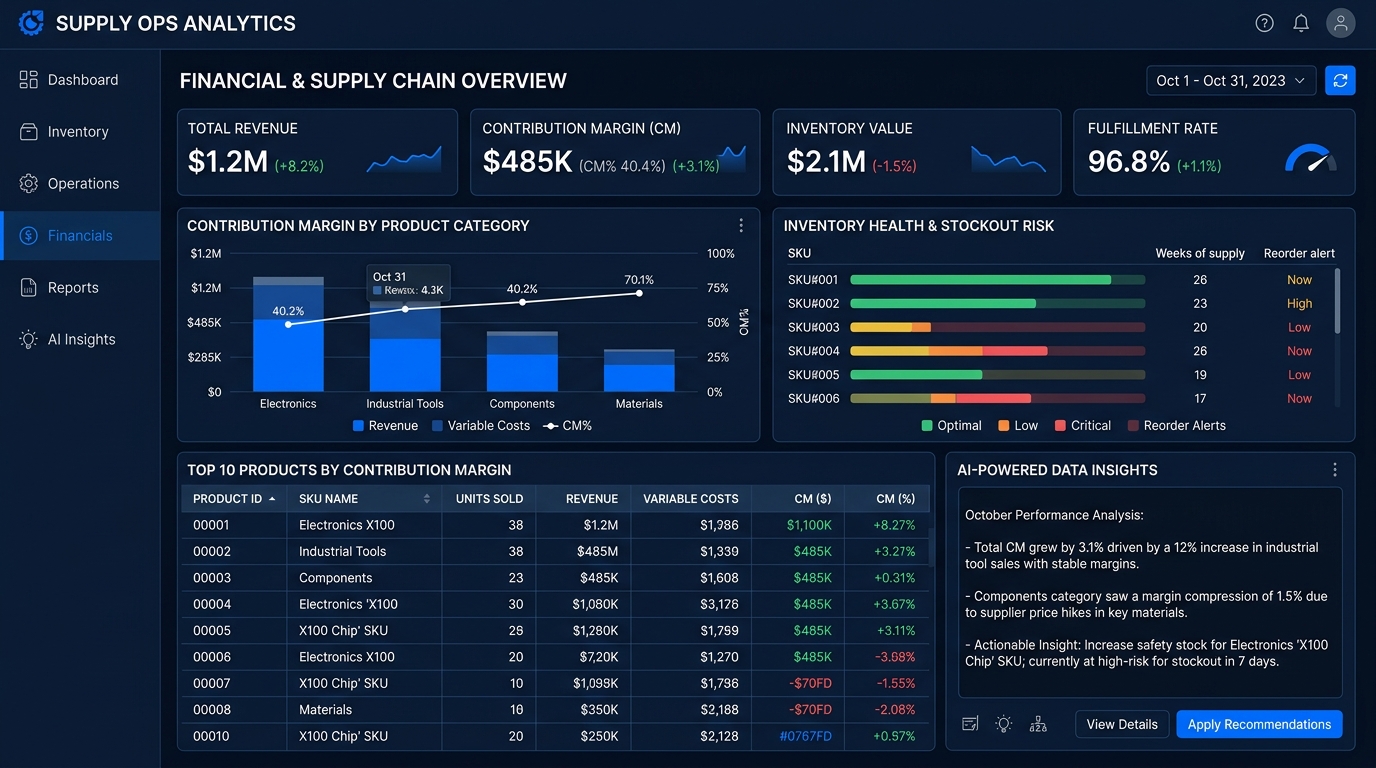Click the #0767FD value in row 00010
The width and height of the screenshot is (1376, 768).
point(805,736)
